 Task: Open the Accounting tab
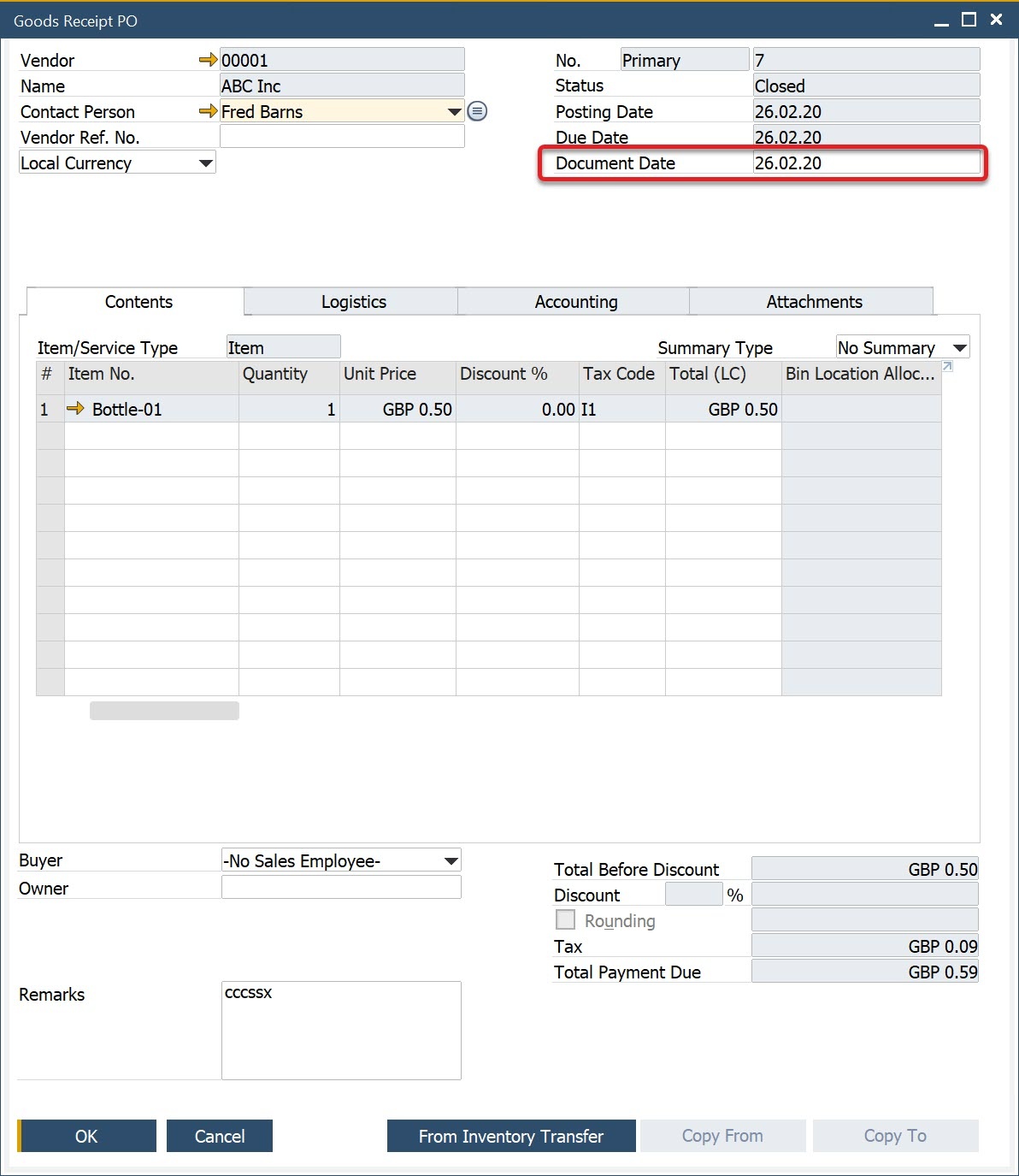[575, 302]
